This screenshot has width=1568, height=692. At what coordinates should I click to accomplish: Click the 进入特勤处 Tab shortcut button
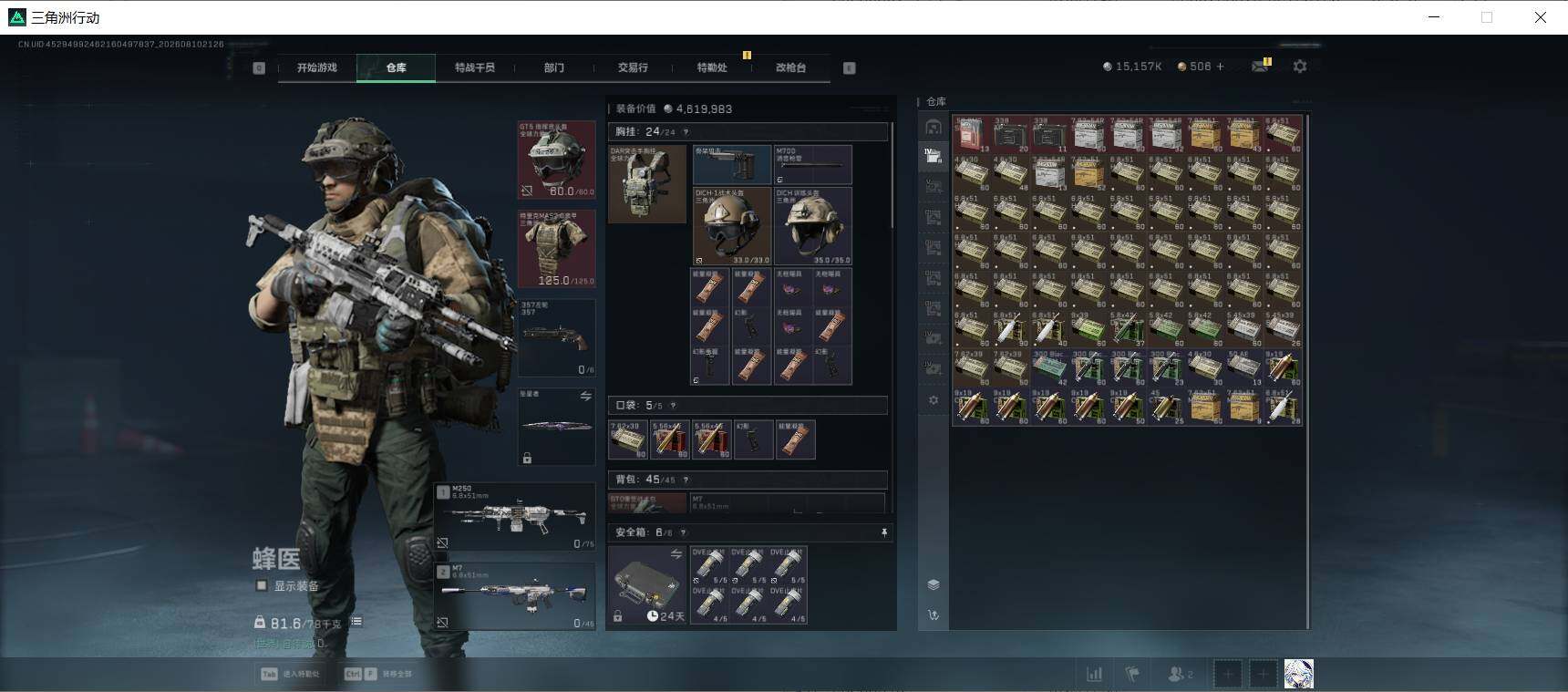[x=290, y=674]
